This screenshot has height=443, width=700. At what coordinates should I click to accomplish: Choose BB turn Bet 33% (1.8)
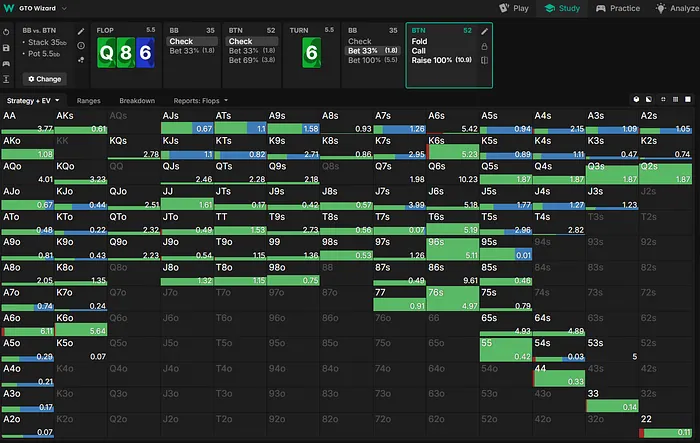click(373, 50)
